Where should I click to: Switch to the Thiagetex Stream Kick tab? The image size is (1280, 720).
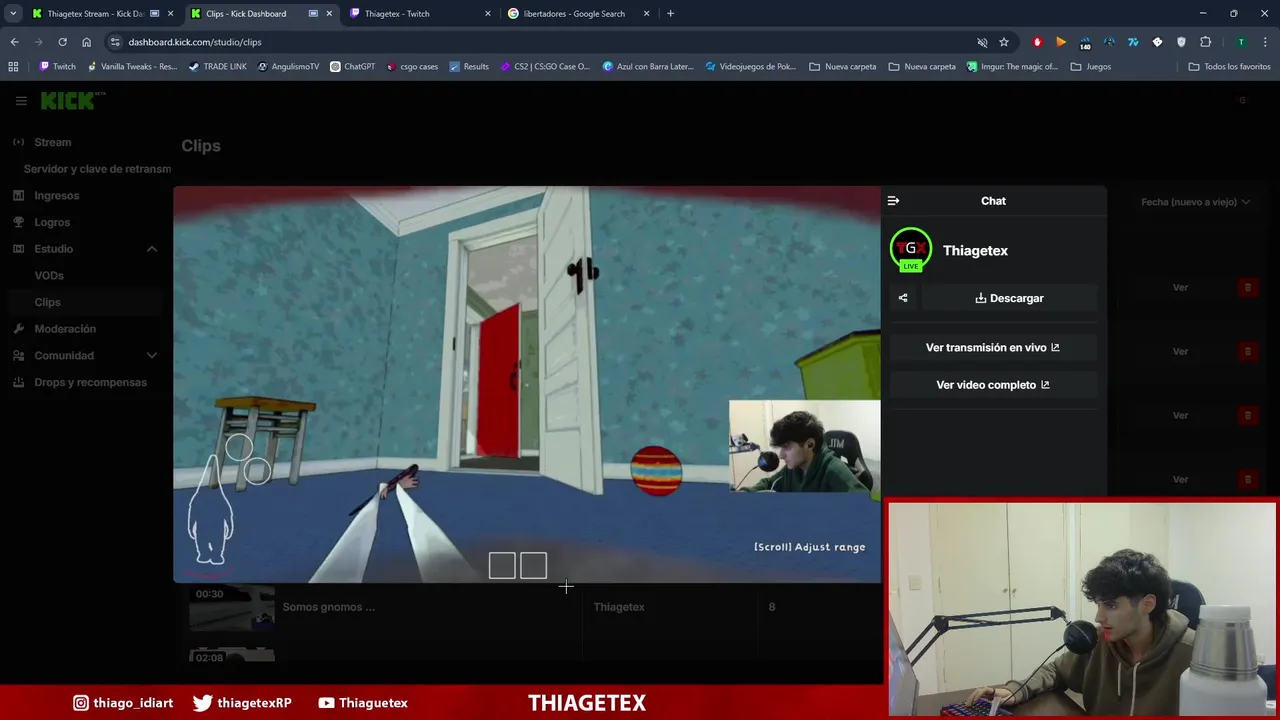tap(95, 14)
